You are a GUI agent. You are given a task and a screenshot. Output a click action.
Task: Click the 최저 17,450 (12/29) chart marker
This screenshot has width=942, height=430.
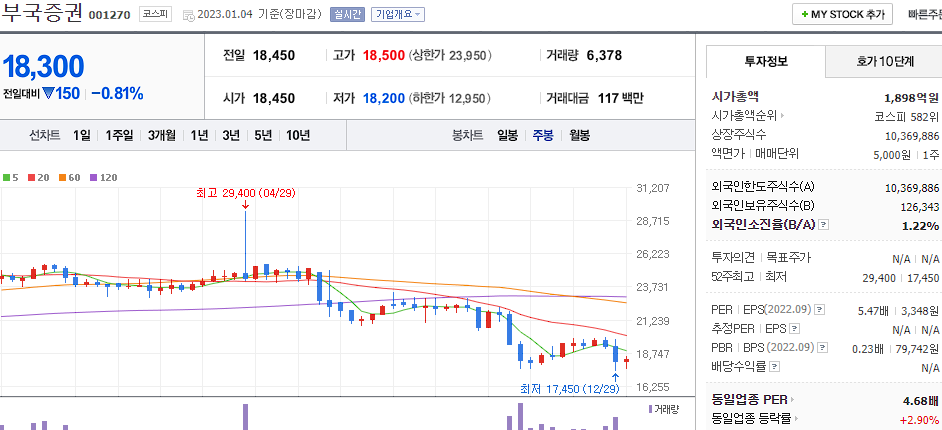(570, 389)
